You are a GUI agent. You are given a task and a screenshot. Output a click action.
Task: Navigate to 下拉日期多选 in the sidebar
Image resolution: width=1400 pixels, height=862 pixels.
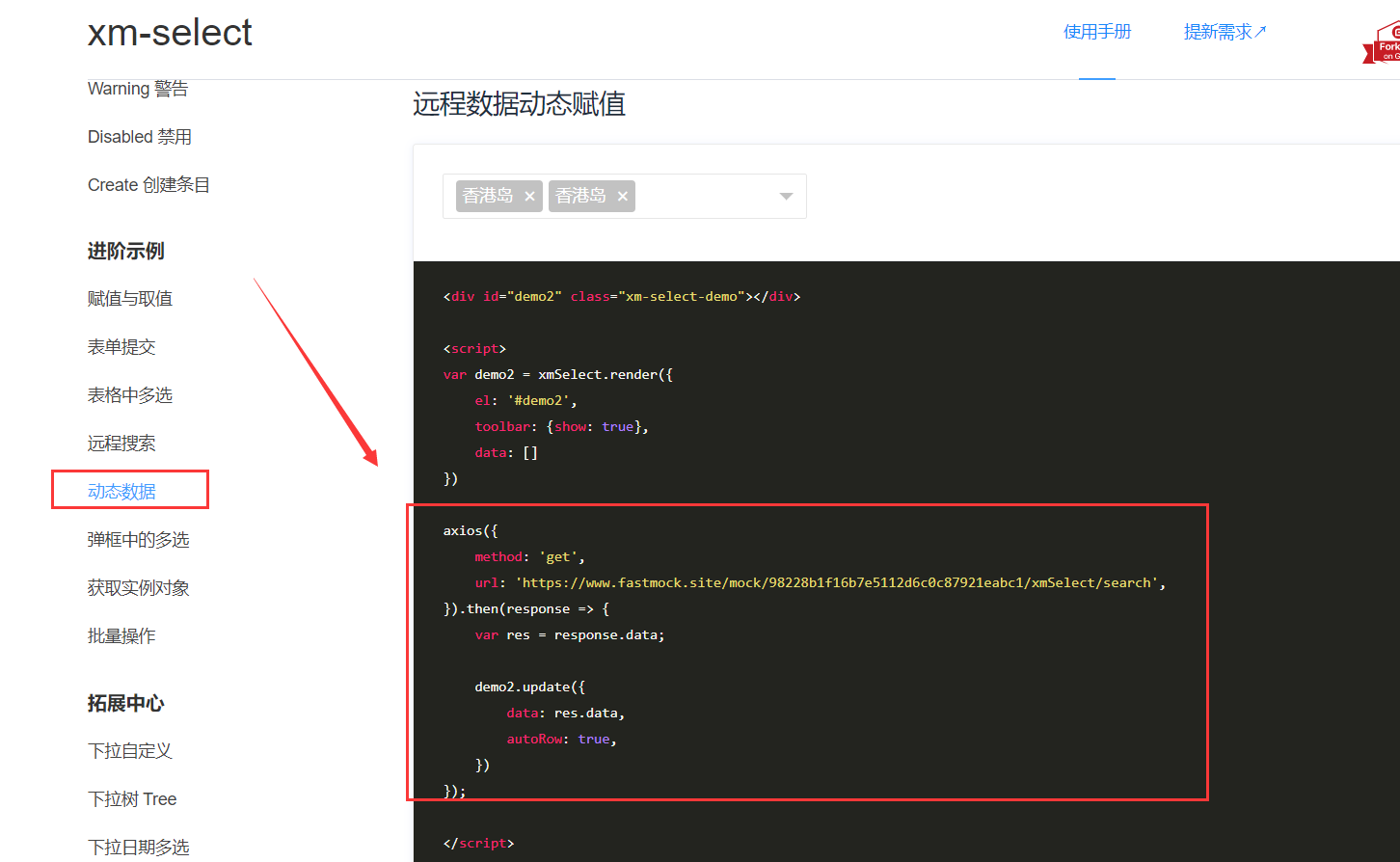pos(138,847)
